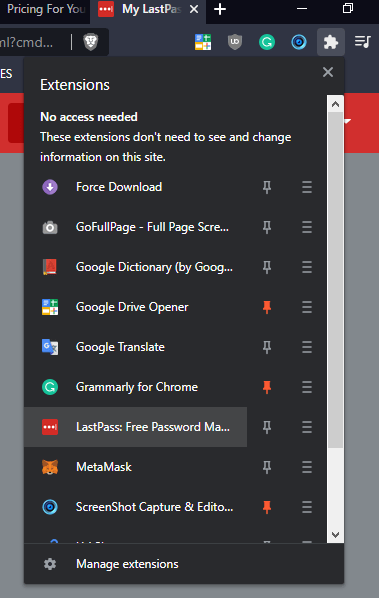The image size is (379, 598).
Task: Click the MetaMask fox icon
Action: coord(50,467)
